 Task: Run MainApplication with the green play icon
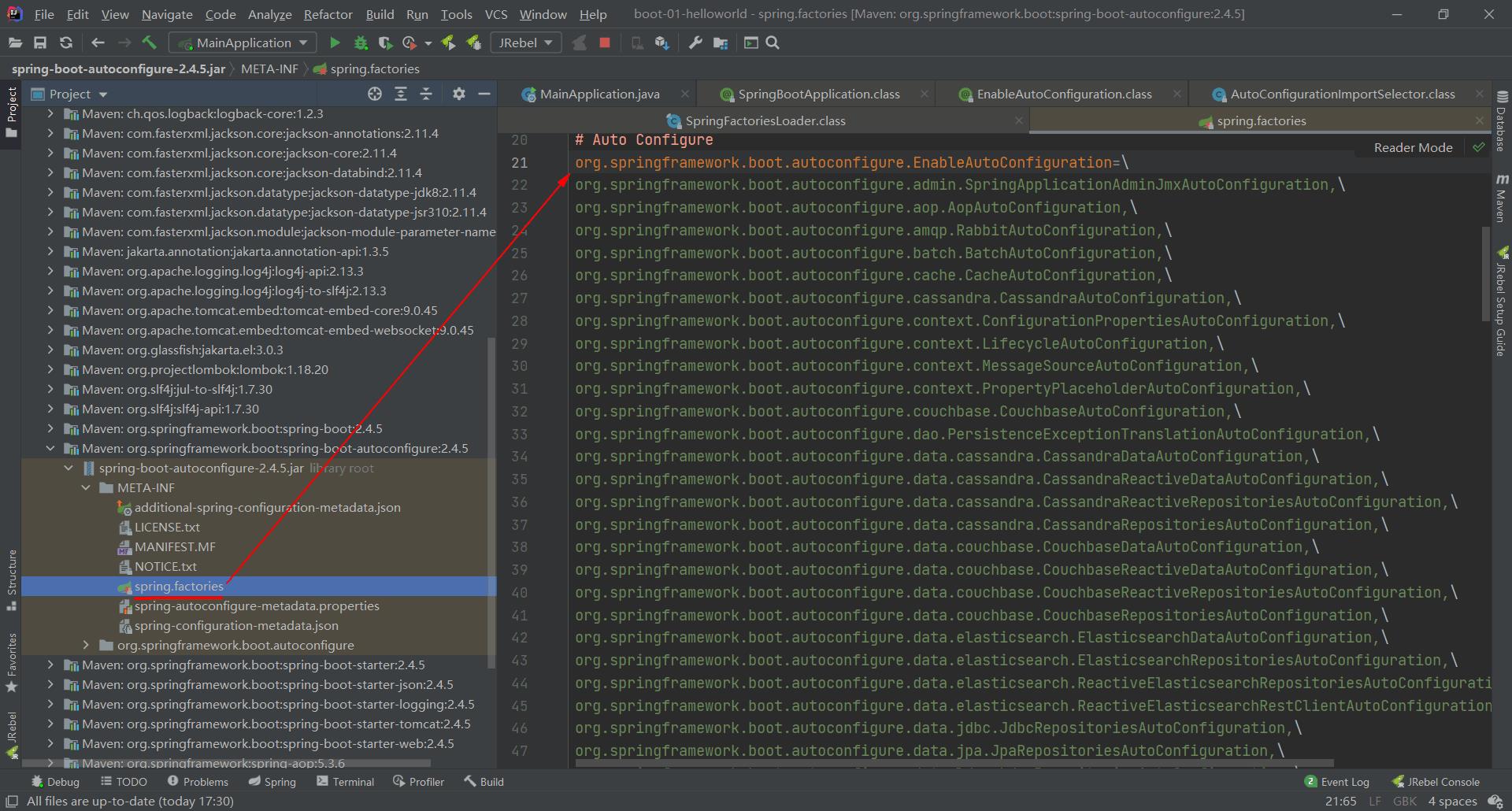pyautogui.click(x=335, y=43)
